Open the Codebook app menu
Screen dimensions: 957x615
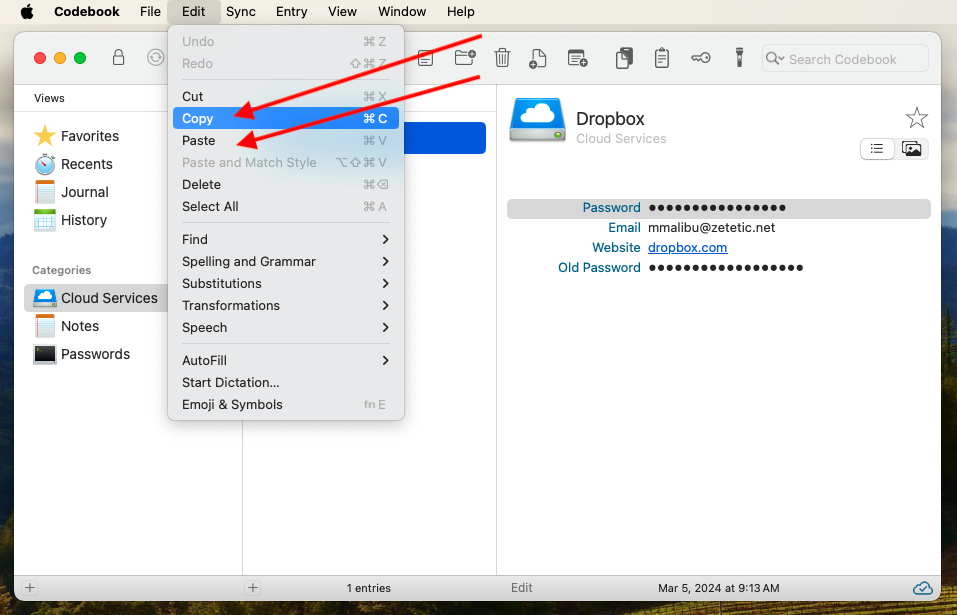(87, 12)
